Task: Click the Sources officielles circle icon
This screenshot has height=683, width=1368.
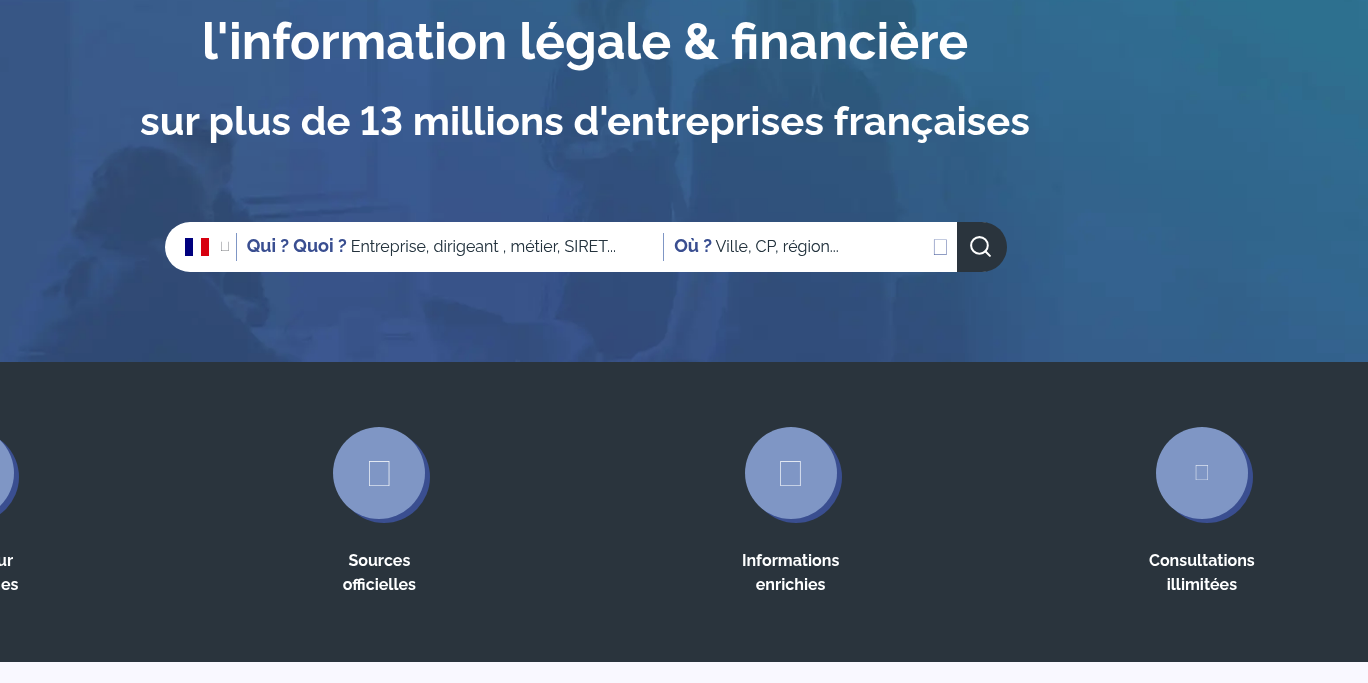Action: tap(379, 473)
